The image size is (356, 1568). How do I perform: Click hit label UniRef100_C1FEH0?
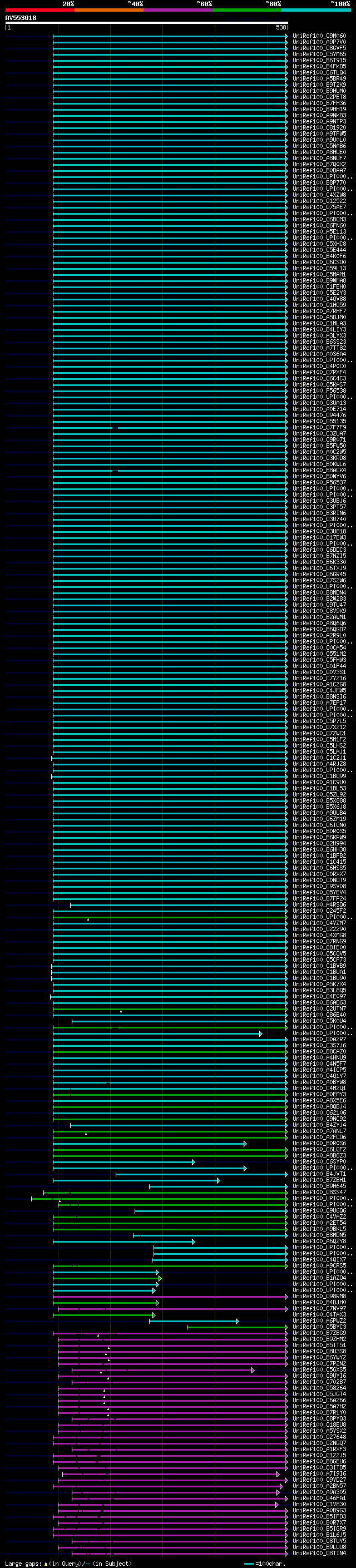pos(319,286)
